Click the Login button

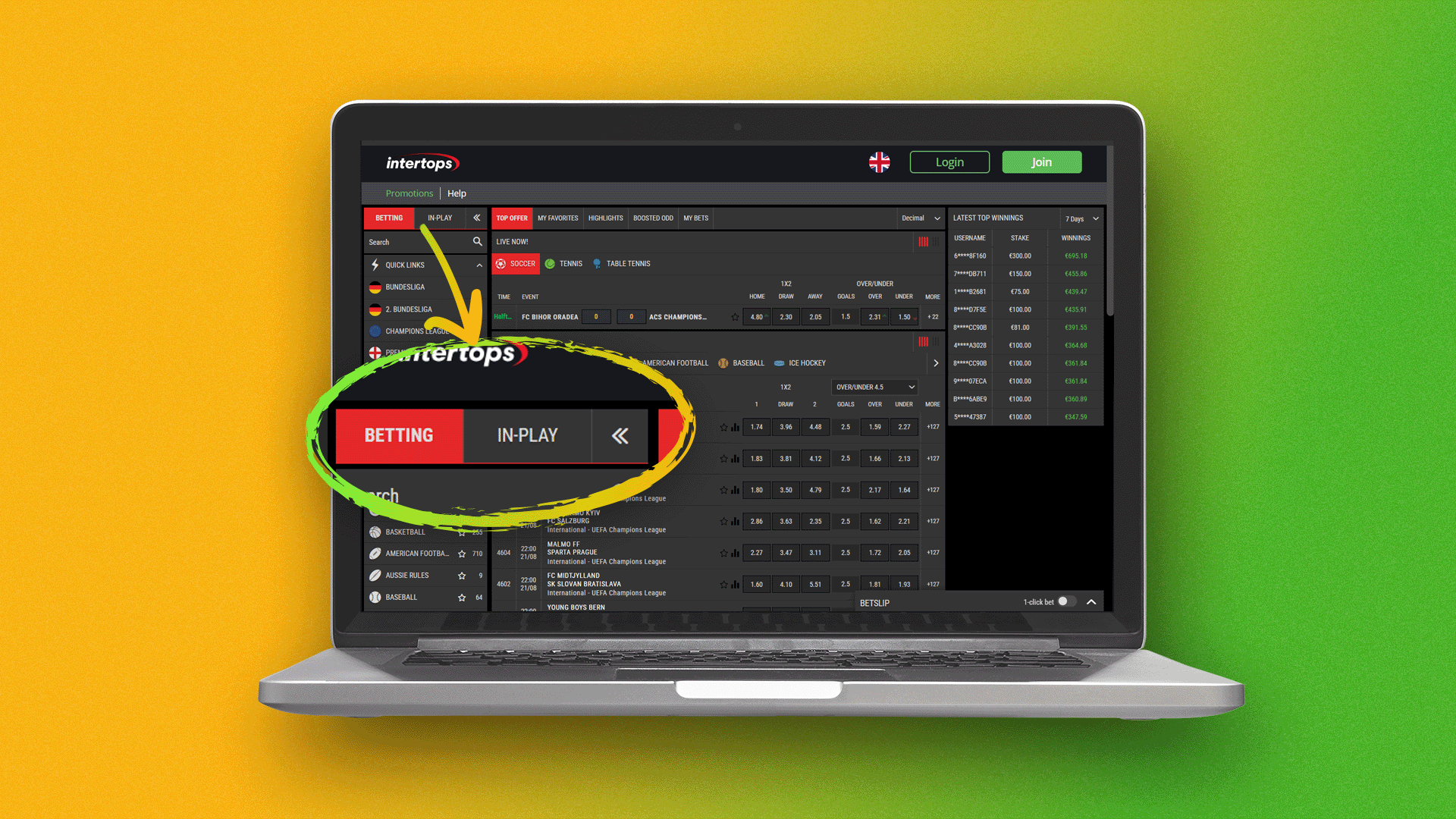click(x=950, y=162)
